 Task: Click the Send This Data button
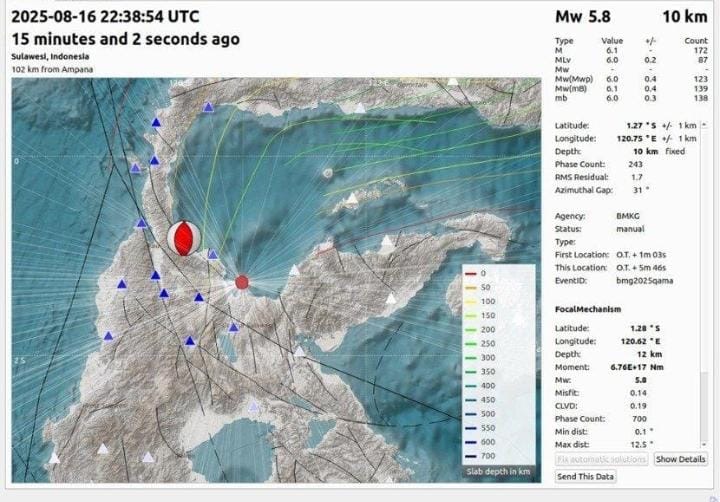coord(586,477)
